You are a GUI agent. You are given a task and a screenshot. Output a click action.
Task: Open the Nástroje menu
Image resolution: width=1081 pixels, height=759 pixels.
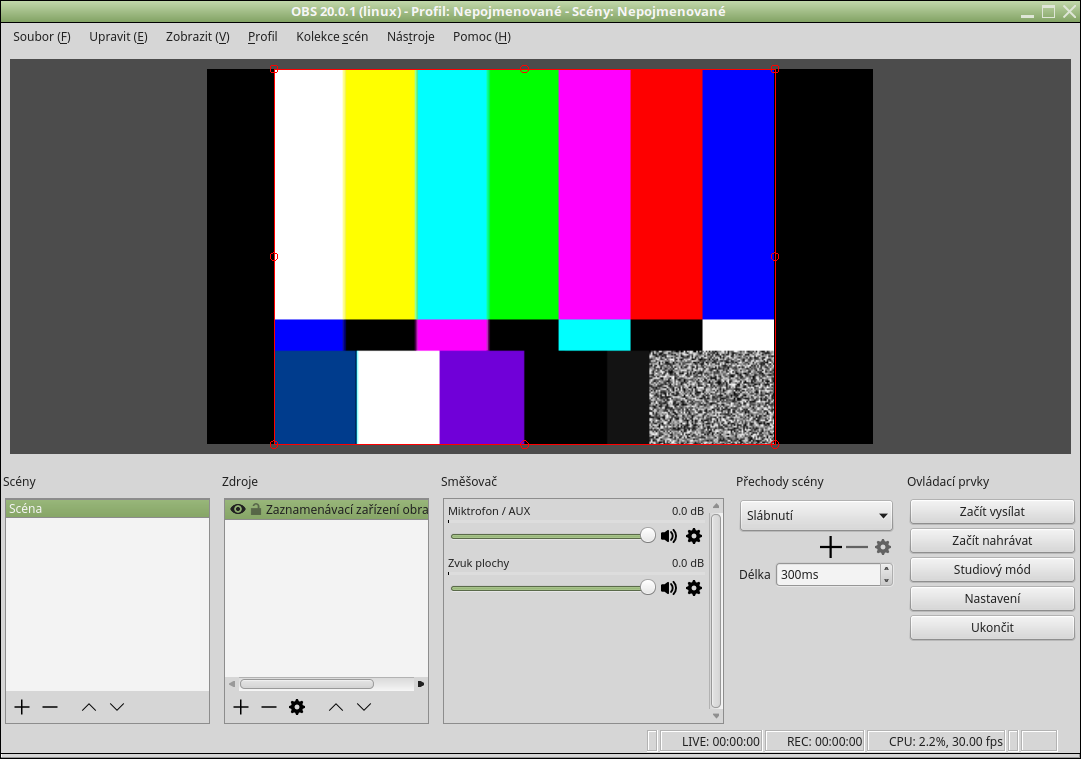click(x=411, y=37)
